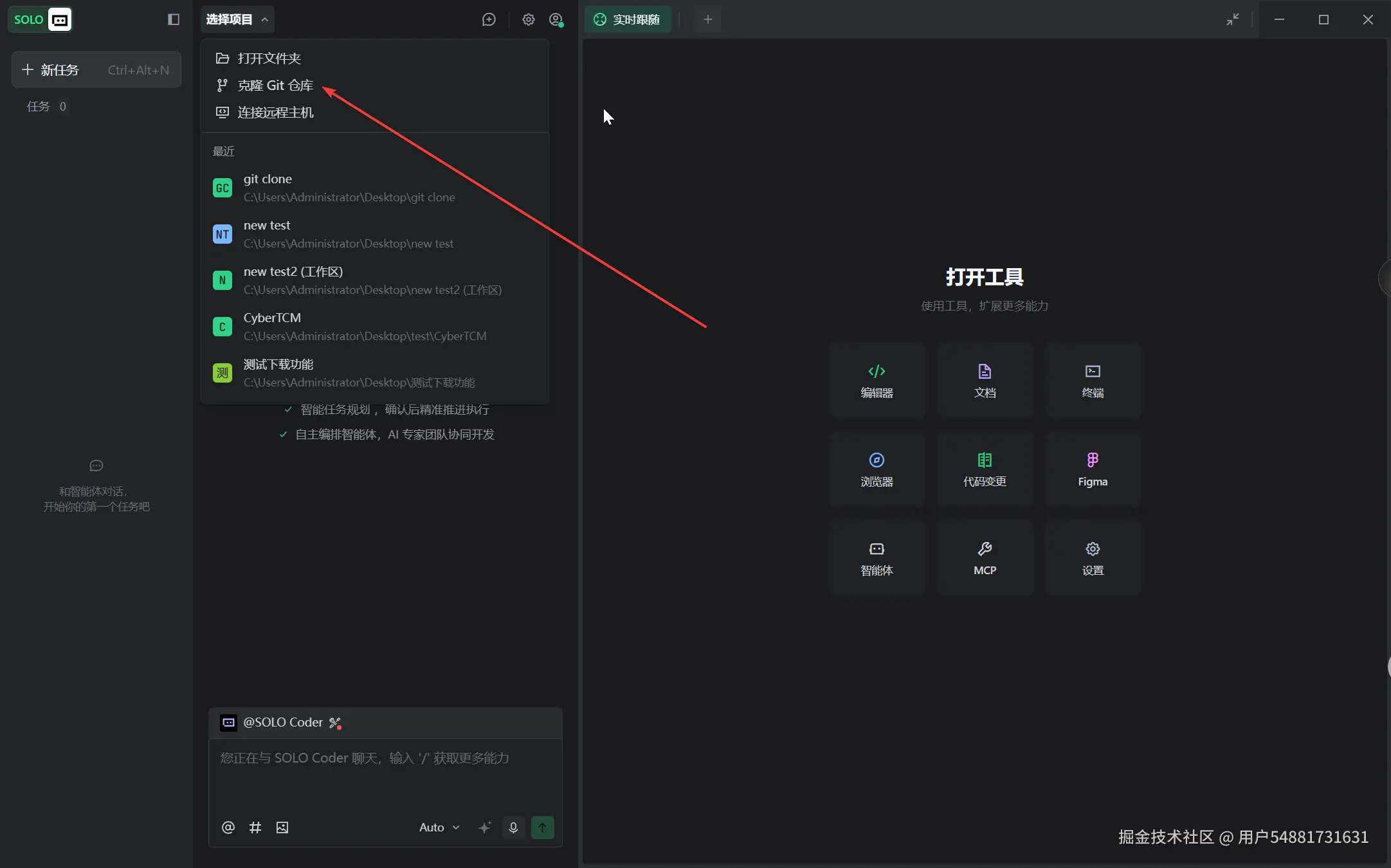1391x868 pixels.
Task: Toggle the left sidebar panel icon
Action: point(174,19)
